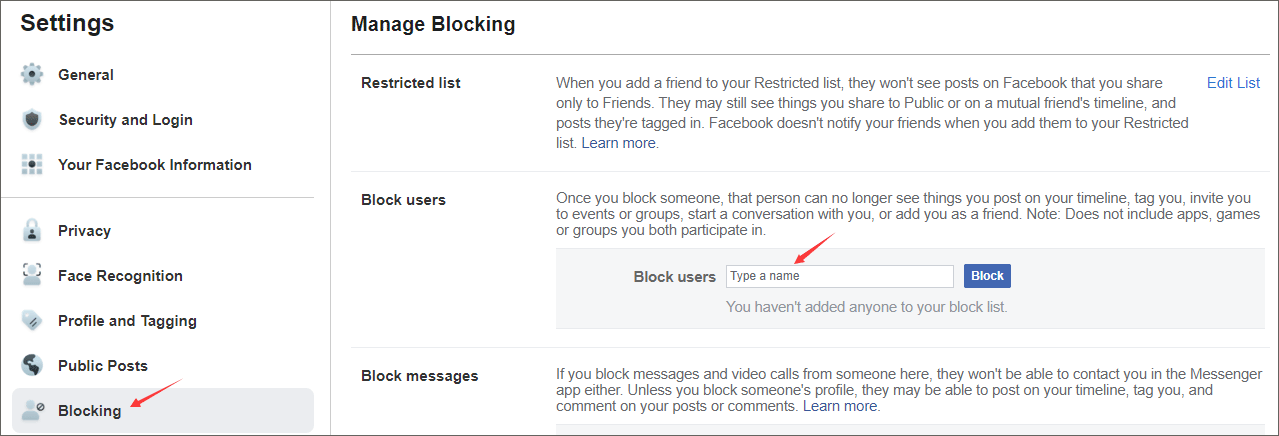Click the General gear icon
The width and height of the screenshot is (1279, 436).
tap(33, 75)
